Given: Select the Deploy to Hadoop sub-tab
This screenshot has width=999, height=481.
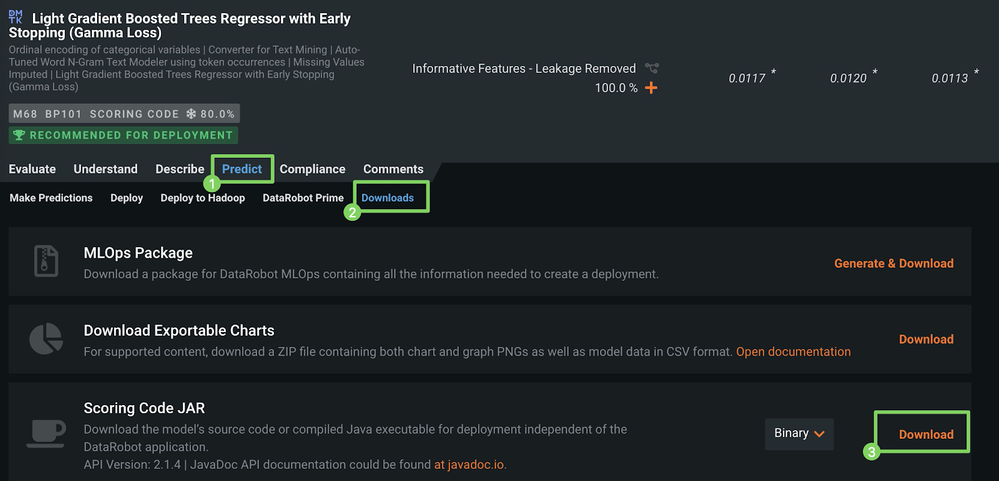Looking at the screenshot, I should click(202, 198).
